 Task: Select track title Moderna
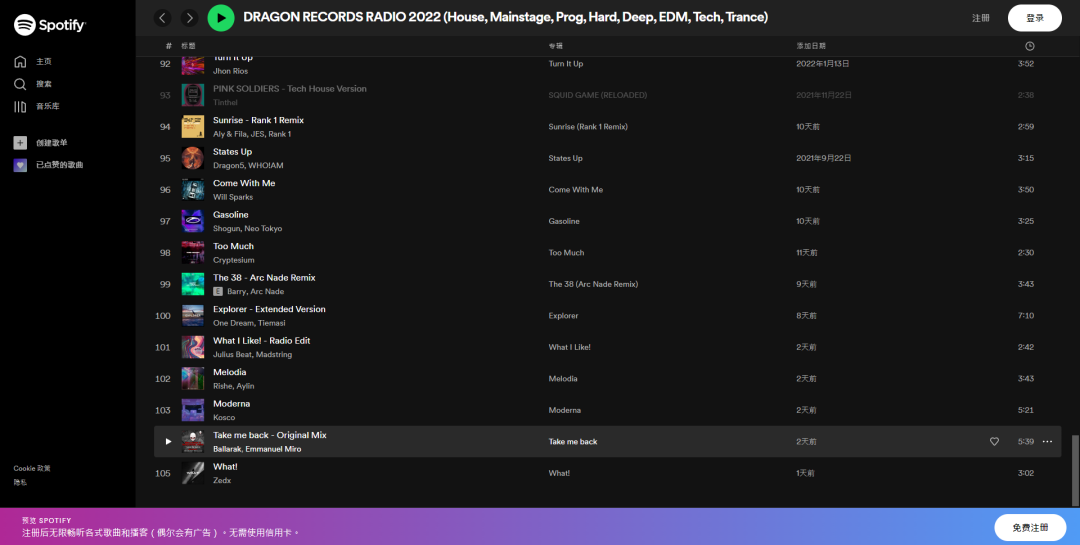(x=231, y=404)
